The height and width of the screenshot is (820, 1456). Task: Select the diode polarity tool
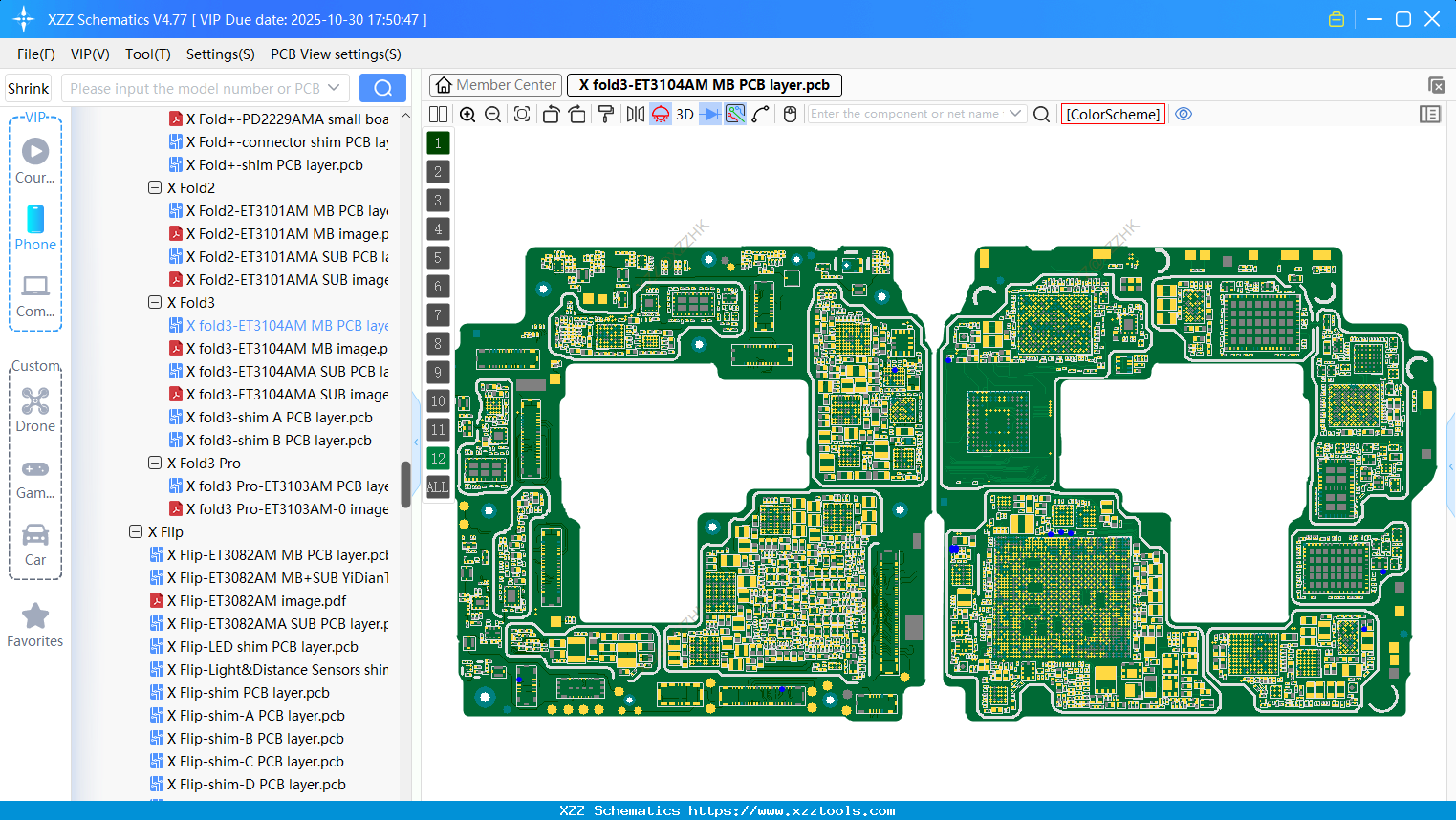point(708,114)
